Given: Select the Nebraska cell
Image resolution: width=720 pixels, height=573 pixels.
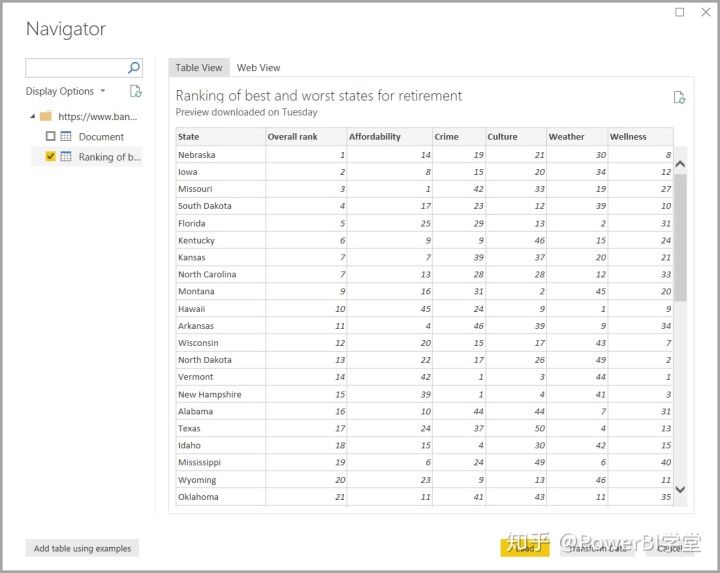Looking at the screenshot, I should coord(220,155).
